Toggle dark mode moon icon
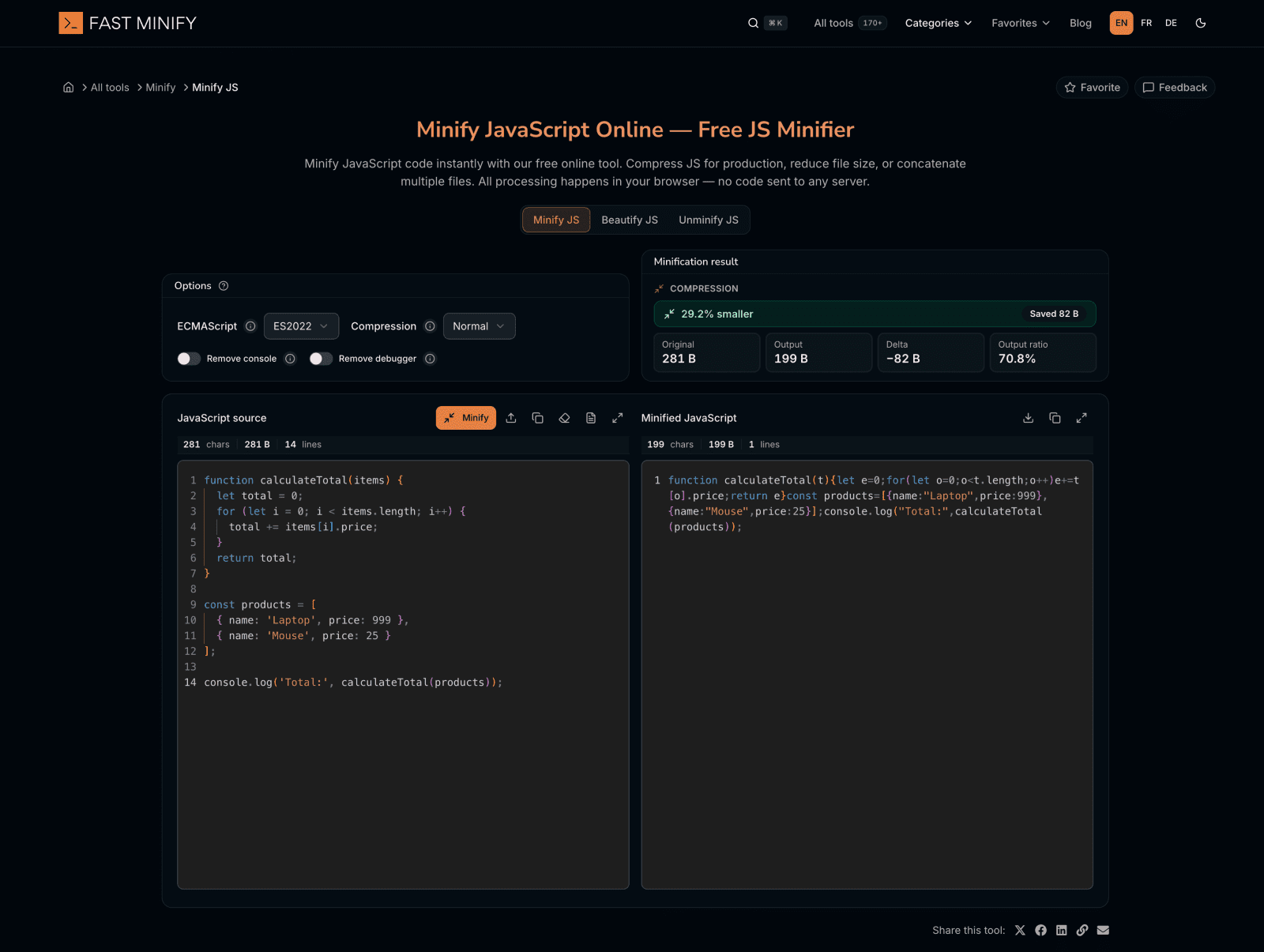This screenshot has height=952, width=1264. pos(1201,23)
